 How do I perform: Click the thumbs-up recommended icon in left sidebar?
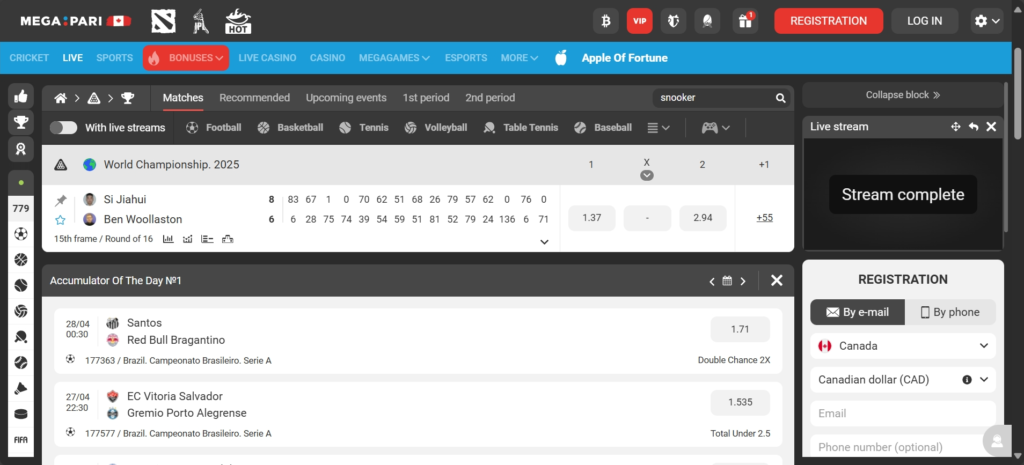pyautogui.click(x=21, y=96)
